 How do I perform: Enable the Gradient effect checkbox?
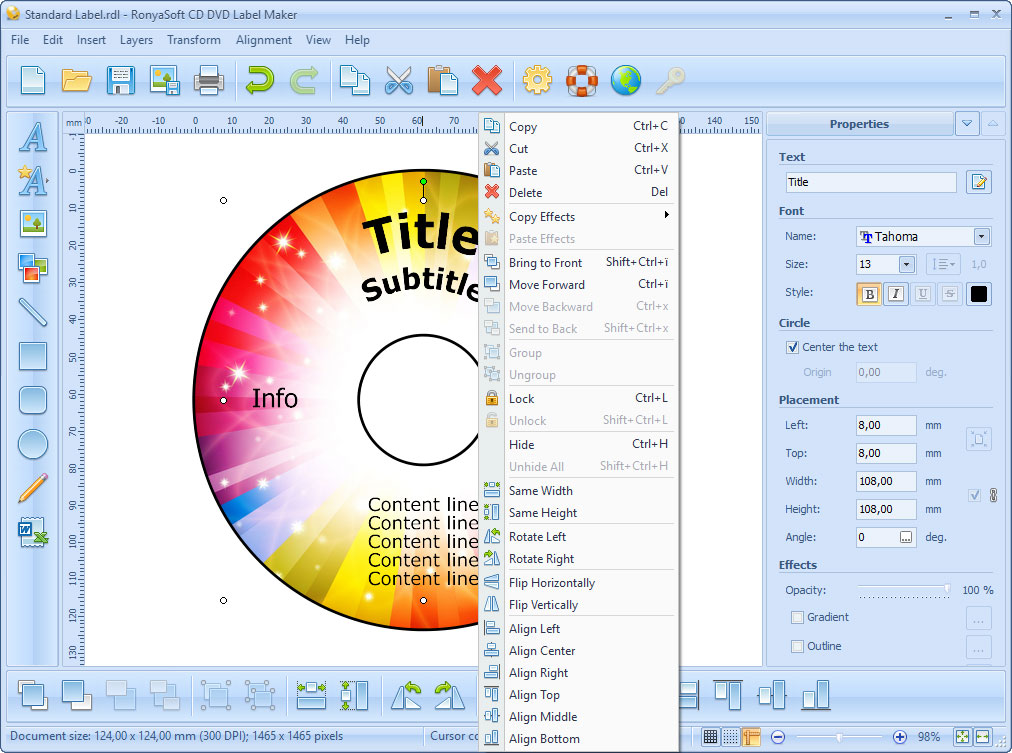[798, 617]
